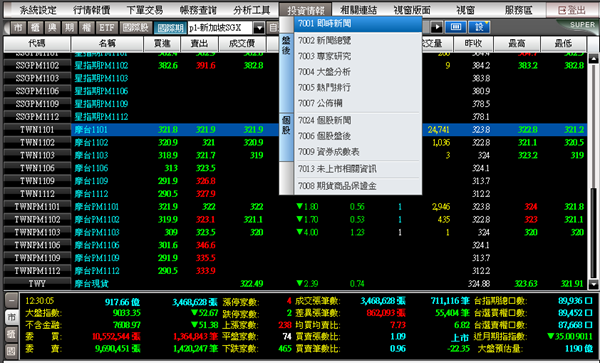
Task: Click the quote list vertical scrollbar down arrow
Action: 593,284
